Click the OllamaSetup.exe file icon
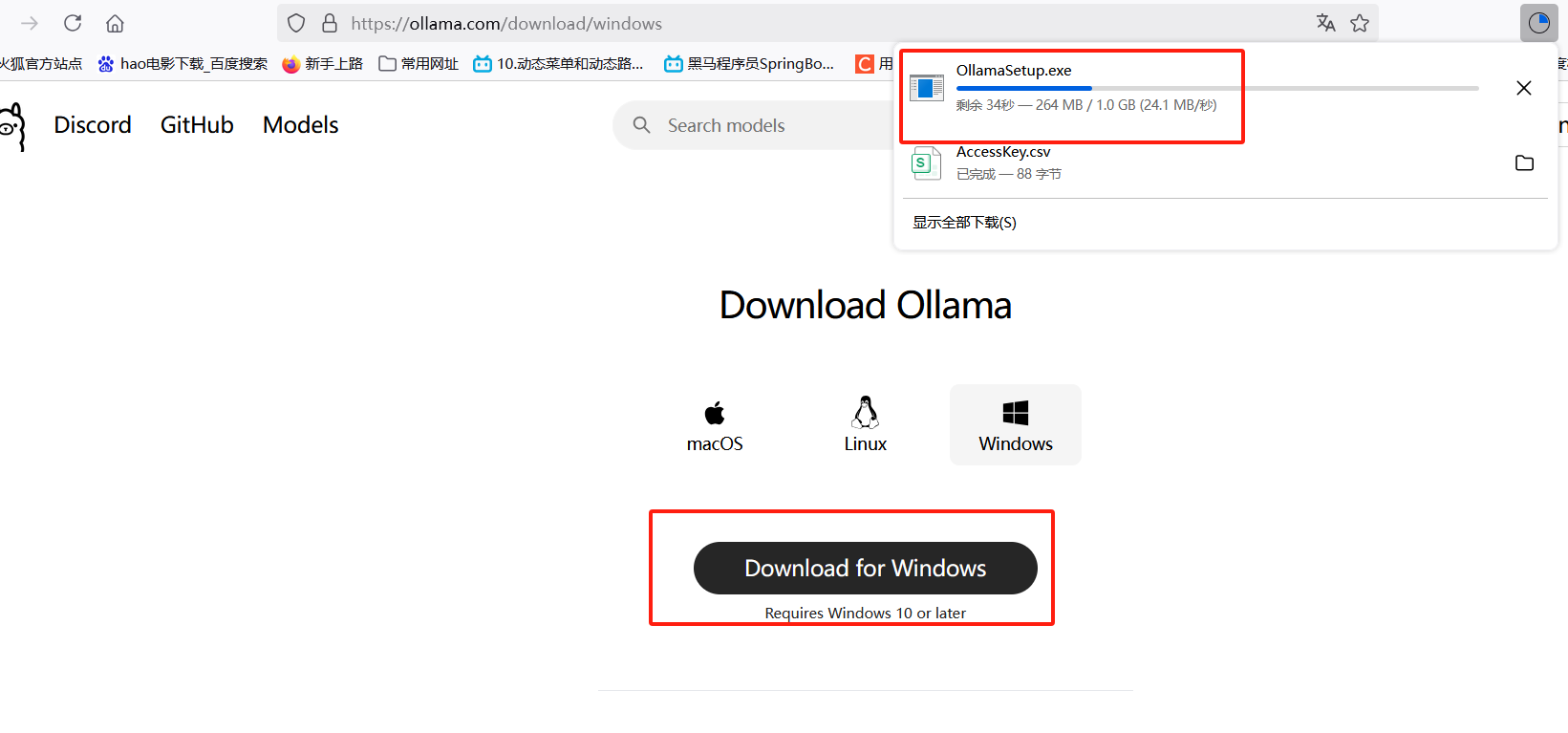Viewport: 1568px width, 733px height. point(926,88)
